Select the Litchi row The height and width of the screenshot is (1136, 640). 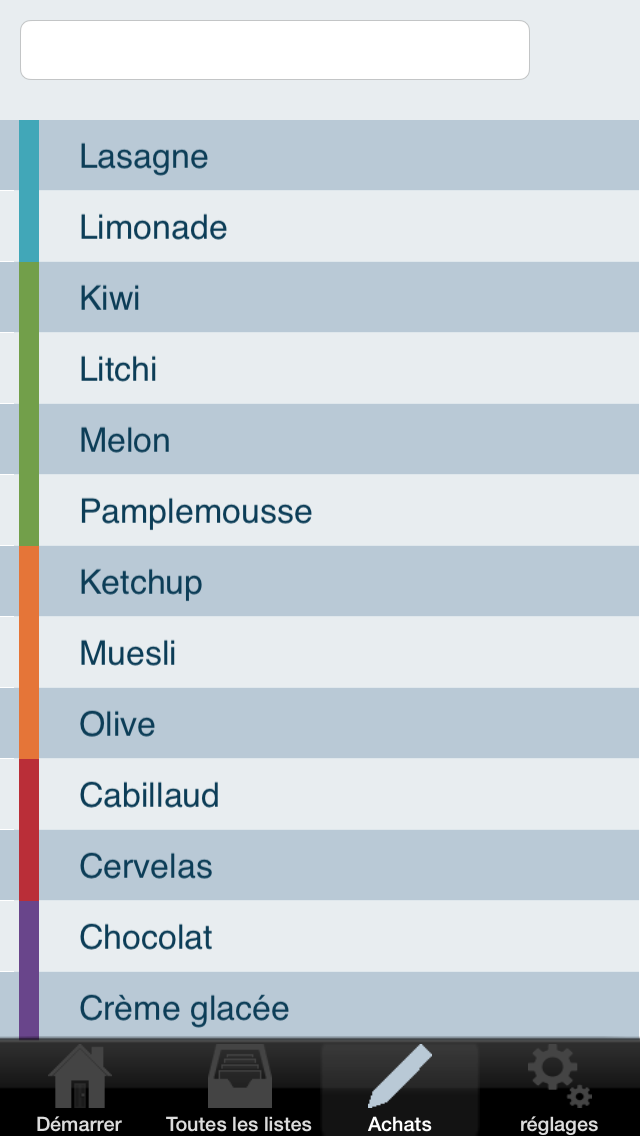(x=320, y=369)
